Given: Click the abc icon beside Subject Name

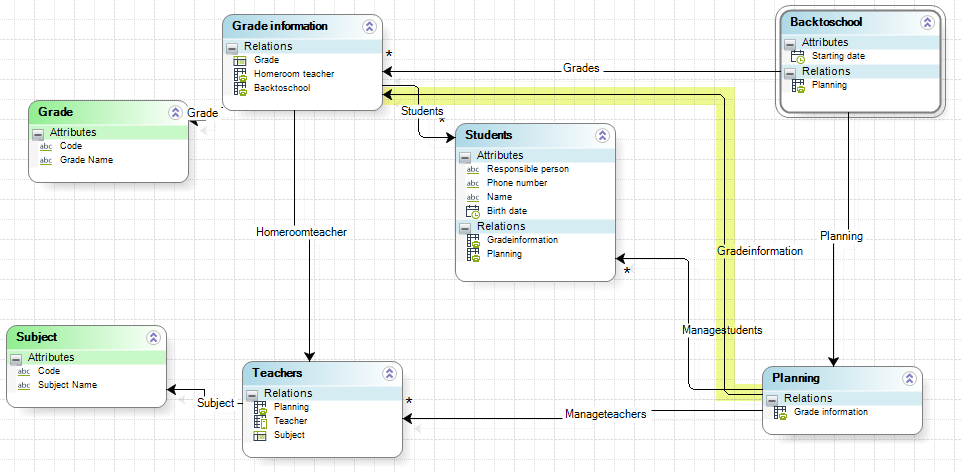Looking at the screenshot, I should click(24, 386).
